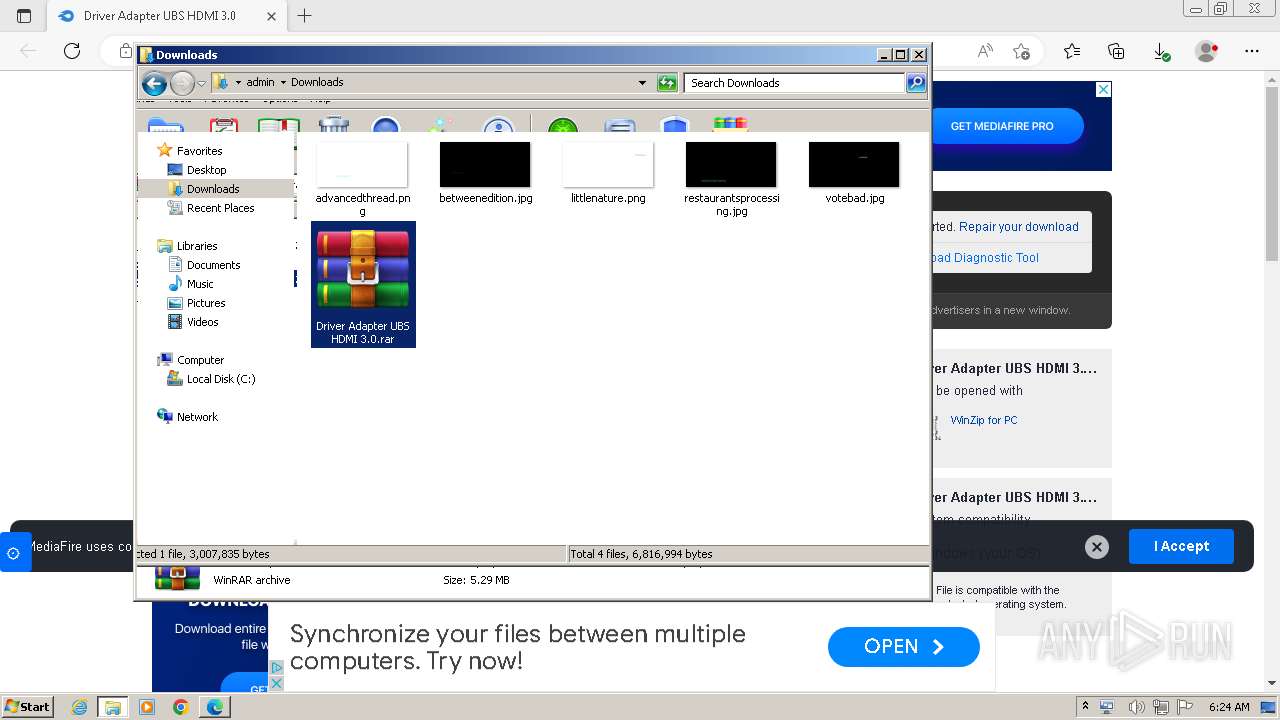Open Edge Settings and more menu

tap(1251, 51)
